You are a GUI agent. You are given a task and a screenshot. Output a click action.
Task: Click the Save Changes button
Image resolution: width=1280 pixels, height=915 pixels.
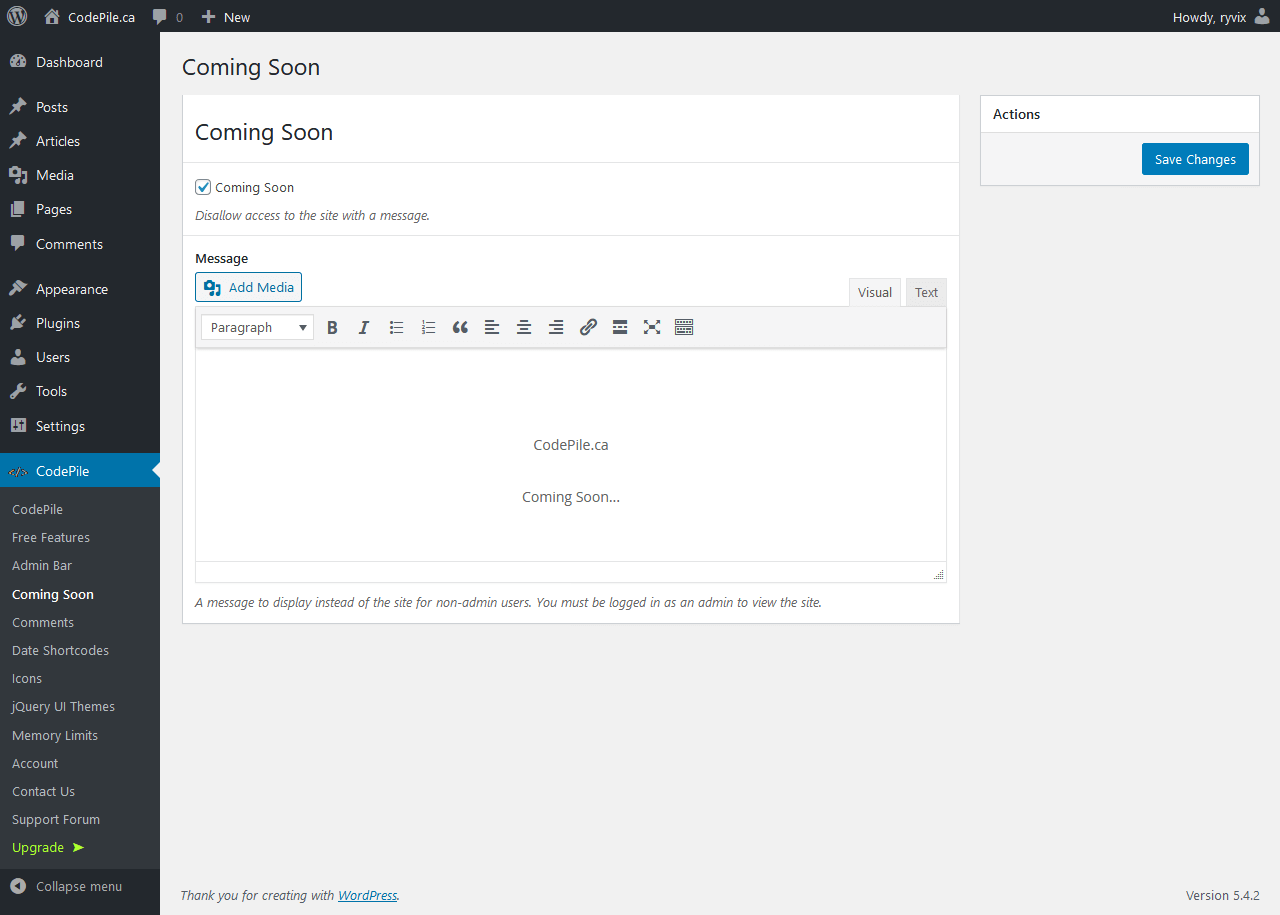click(x=1195, y=159)
